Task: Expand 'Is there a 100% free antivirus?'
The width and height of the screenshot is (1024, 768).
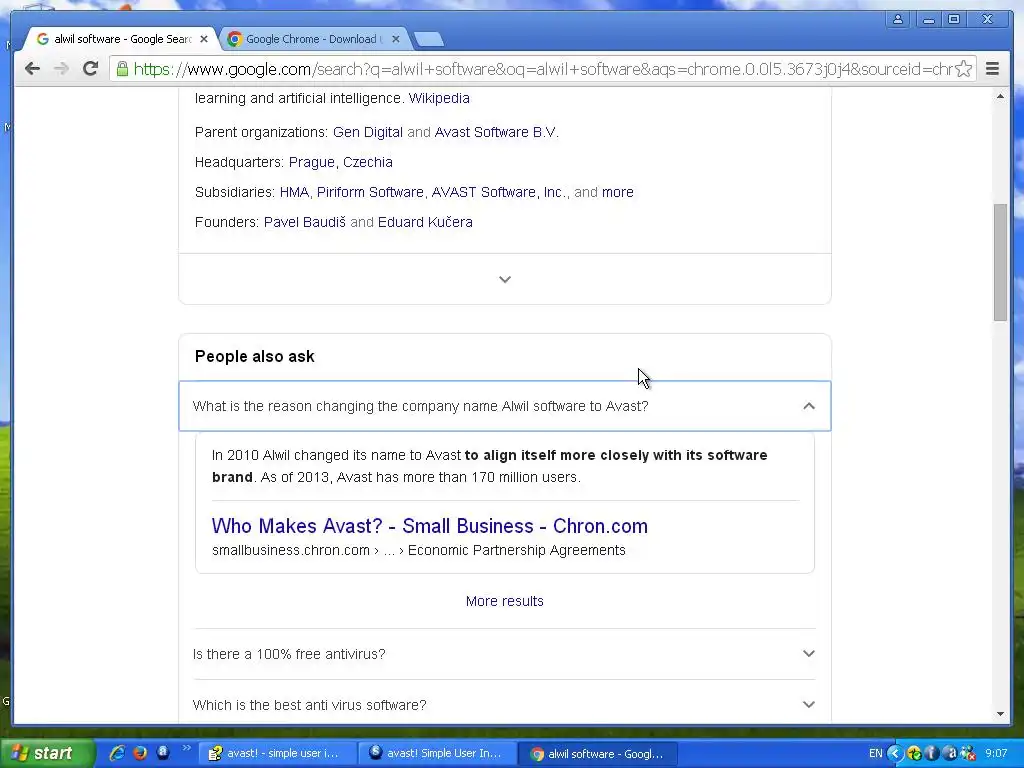Action: pyautogui.click(x=505, y=654)
